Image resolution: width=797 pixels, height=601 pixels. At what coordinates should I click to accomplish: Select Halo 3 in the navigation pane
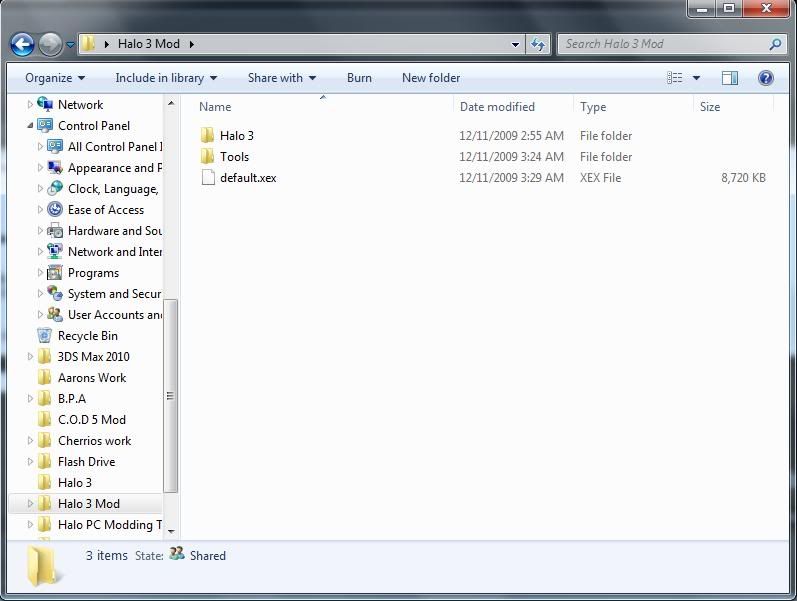[75, 483]
